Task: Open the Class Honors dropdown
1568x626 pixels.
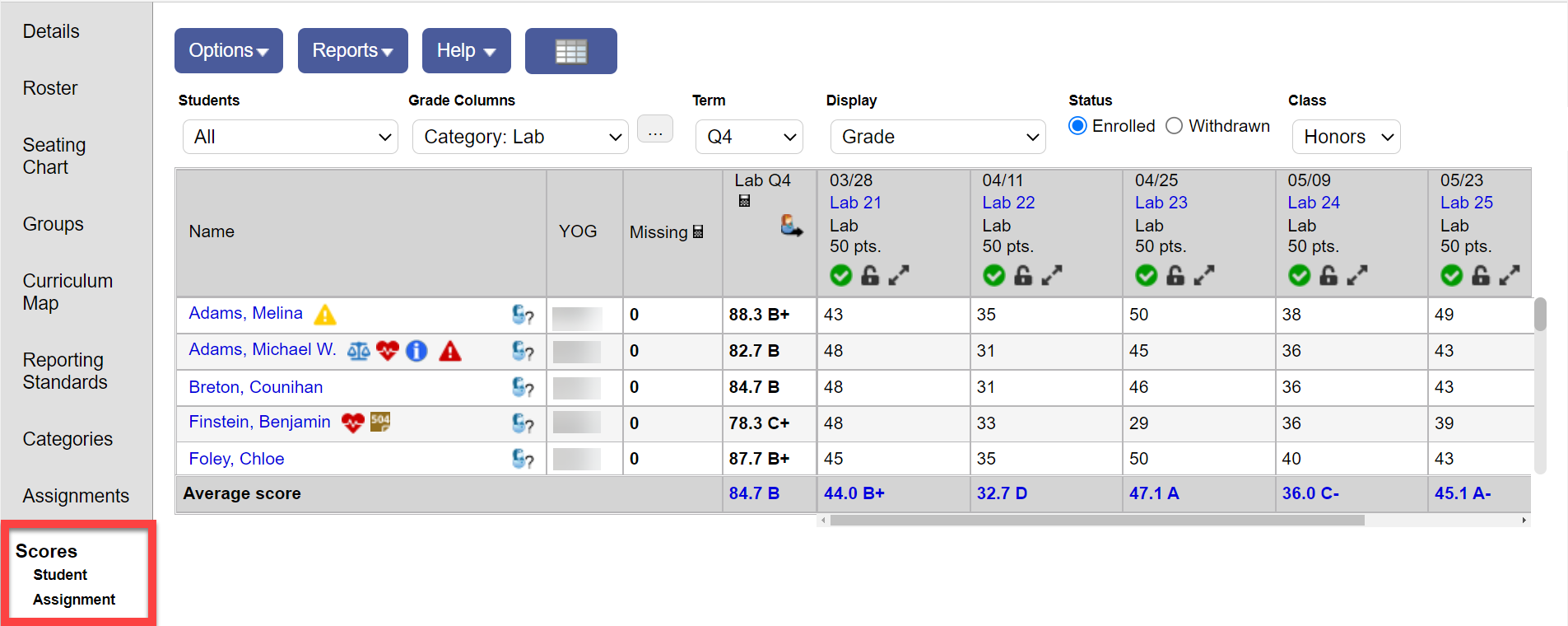Action: tap(1345, 137)
